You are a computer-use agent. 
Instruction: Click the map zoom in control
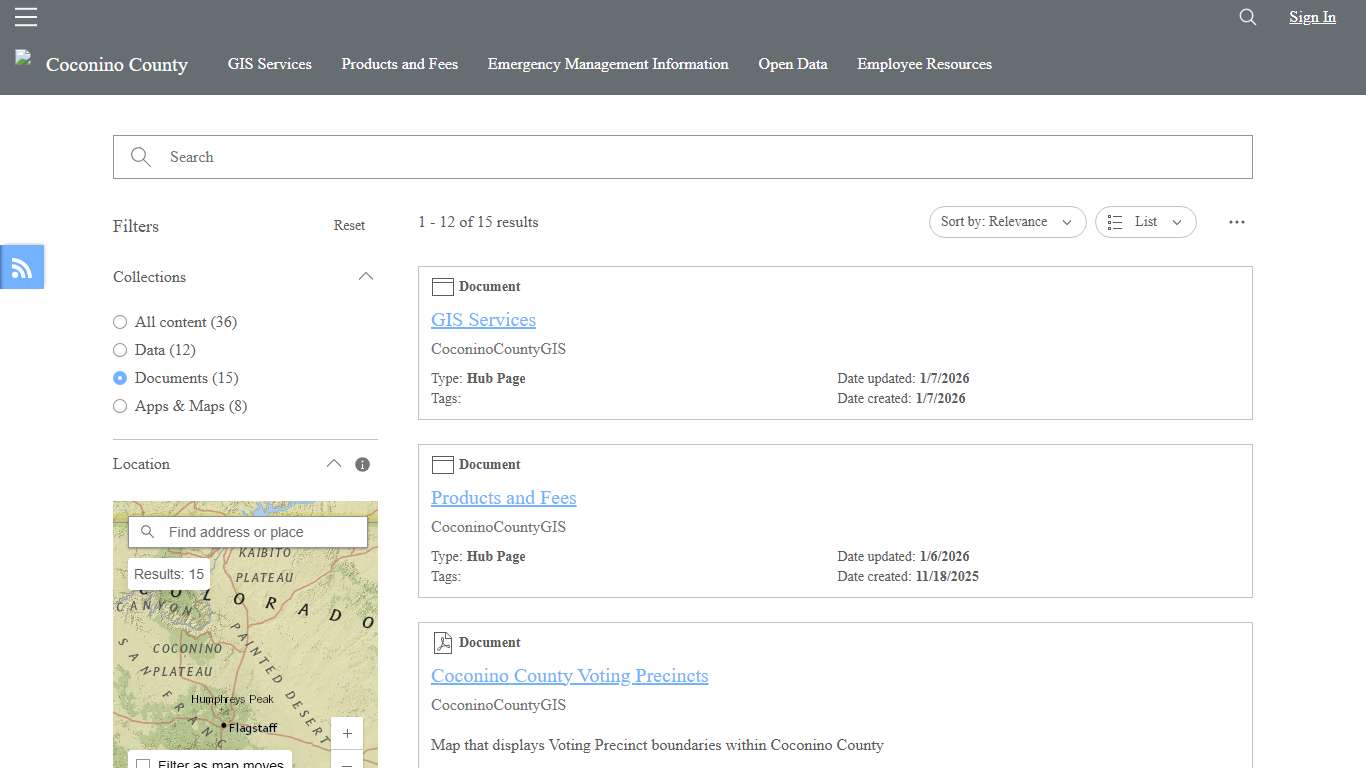(x=347, y=733)
